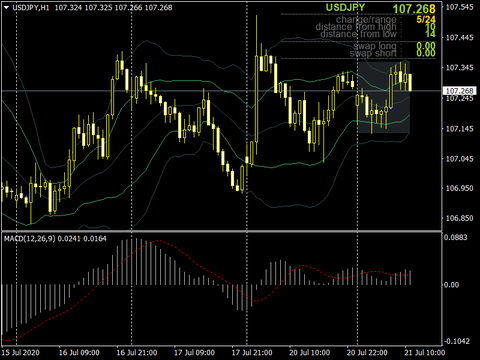Click the 20 Jul 22:00 time label
Viewport: 480px width, 360px height.
[x=367, y=353]
